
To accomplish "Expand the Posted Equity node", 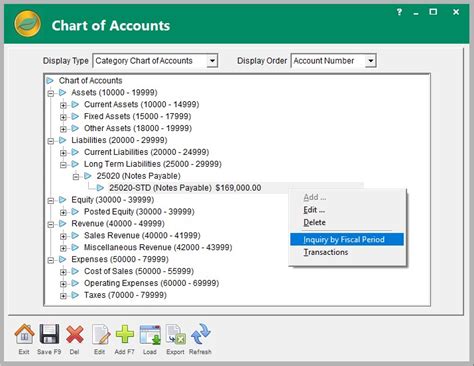I will pyautogui.click(x=63, y=212).
